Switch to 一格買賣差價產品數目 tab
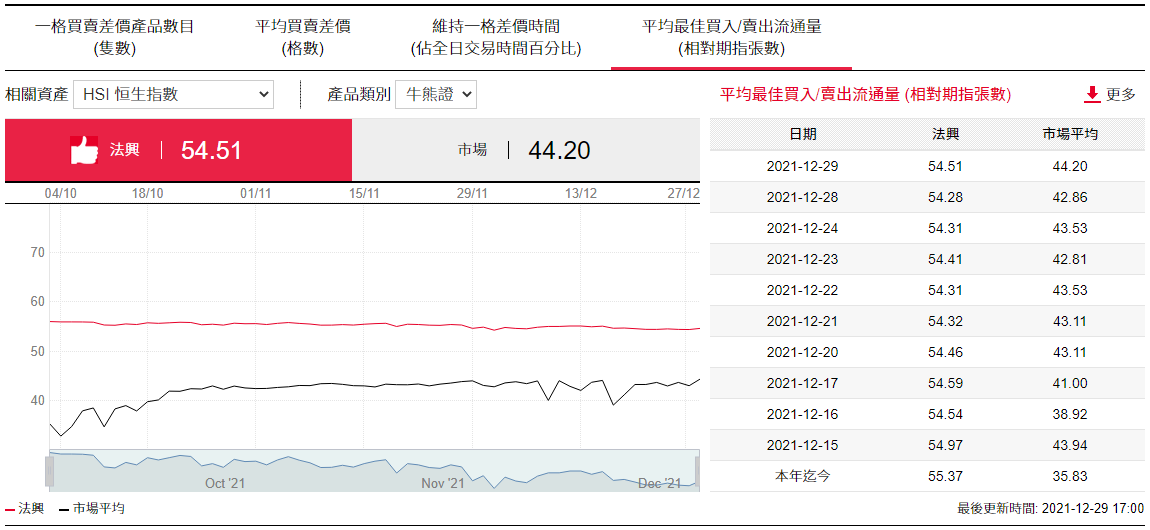 [x=114, y=37]
